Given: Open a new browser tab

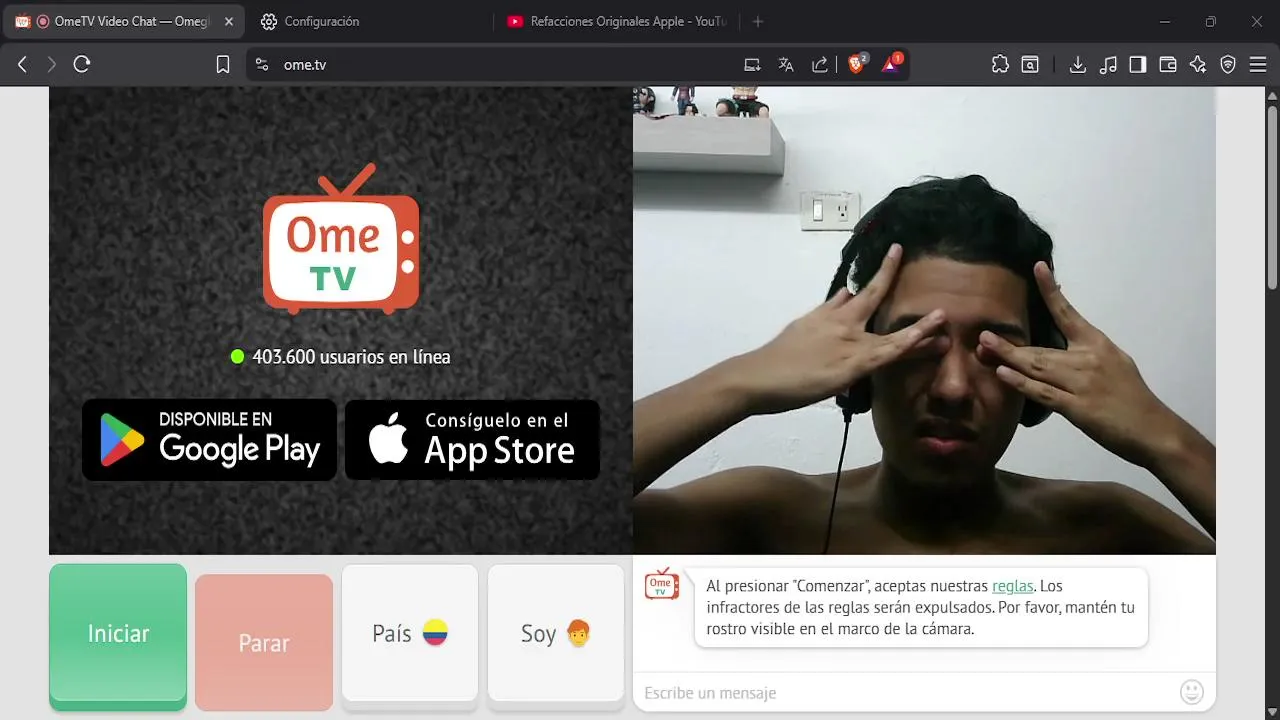Looking at the screenshot, I should (x=757, y=21).
